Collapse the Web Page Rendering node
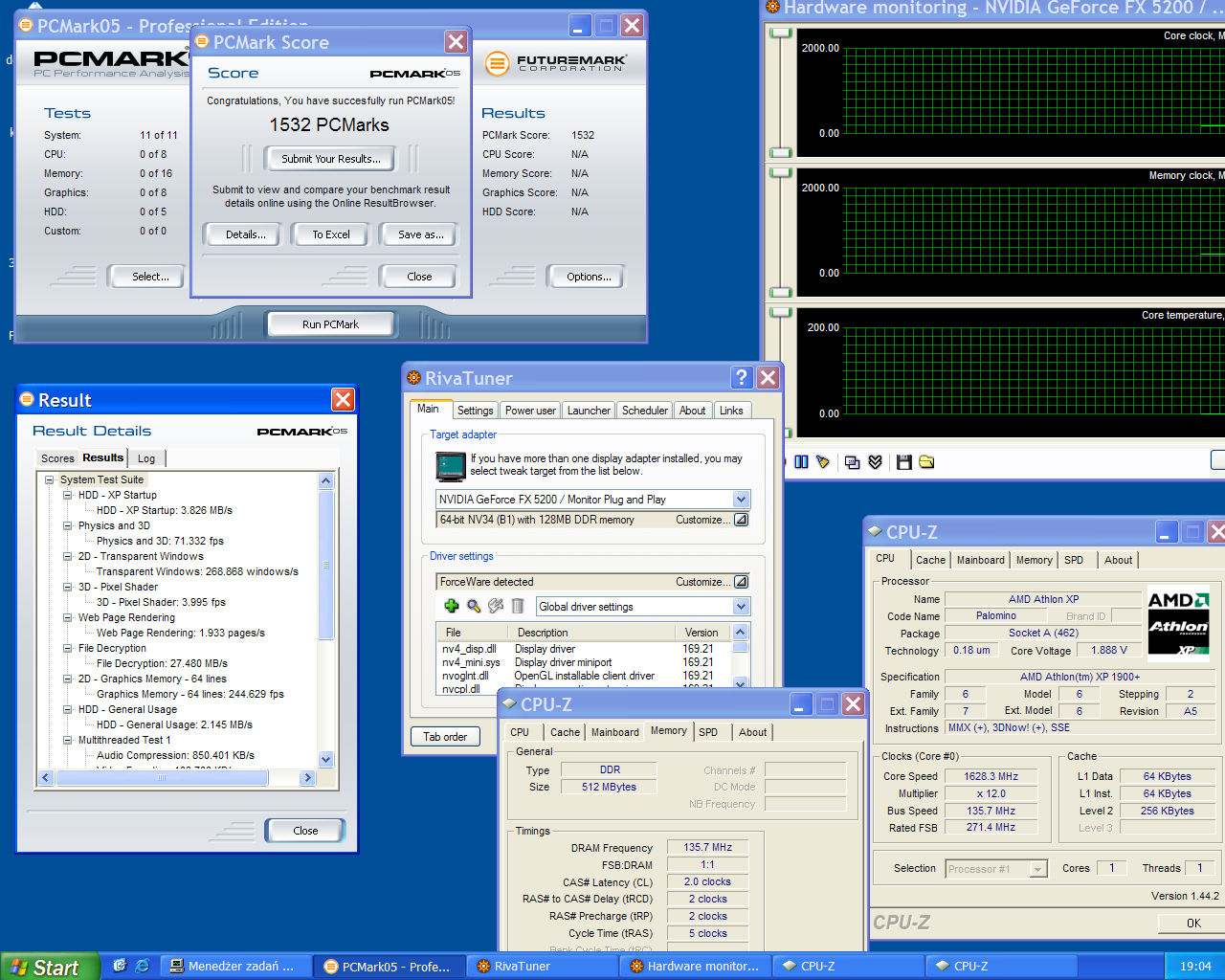Screen dimensions: 1225x980 coord(67,617)
